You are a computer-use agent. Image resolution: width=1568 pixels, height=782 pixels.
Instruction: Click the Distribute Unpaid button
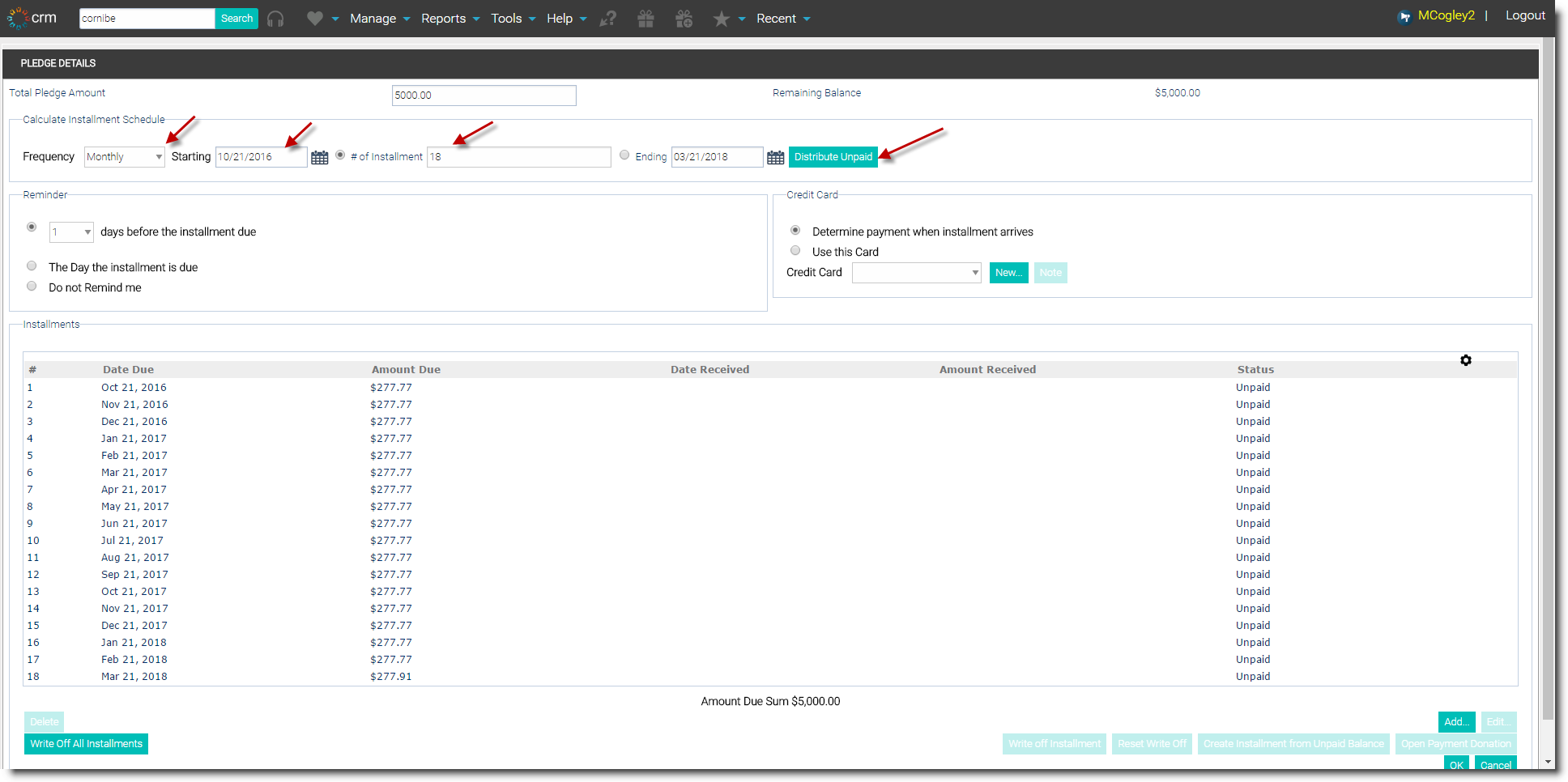(833, 157)
